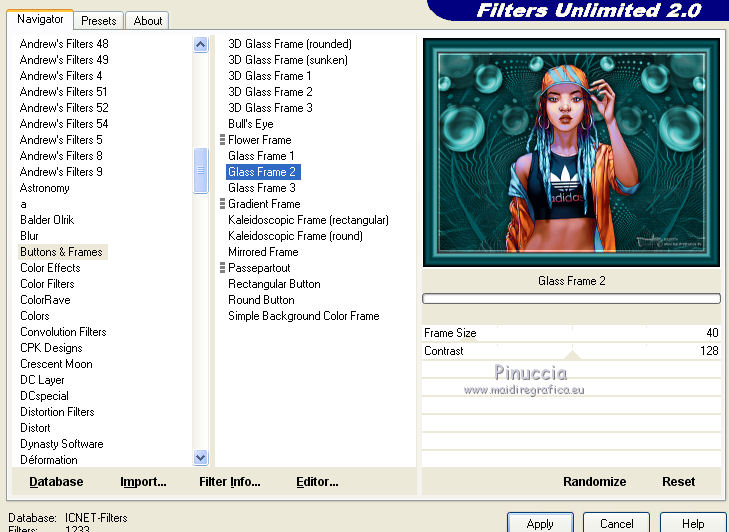Choose the Glass Frame 3 filter
Image resolution: width=729 pixels, height=532 pixels.
pyautogui.click(x=262, y=188)
